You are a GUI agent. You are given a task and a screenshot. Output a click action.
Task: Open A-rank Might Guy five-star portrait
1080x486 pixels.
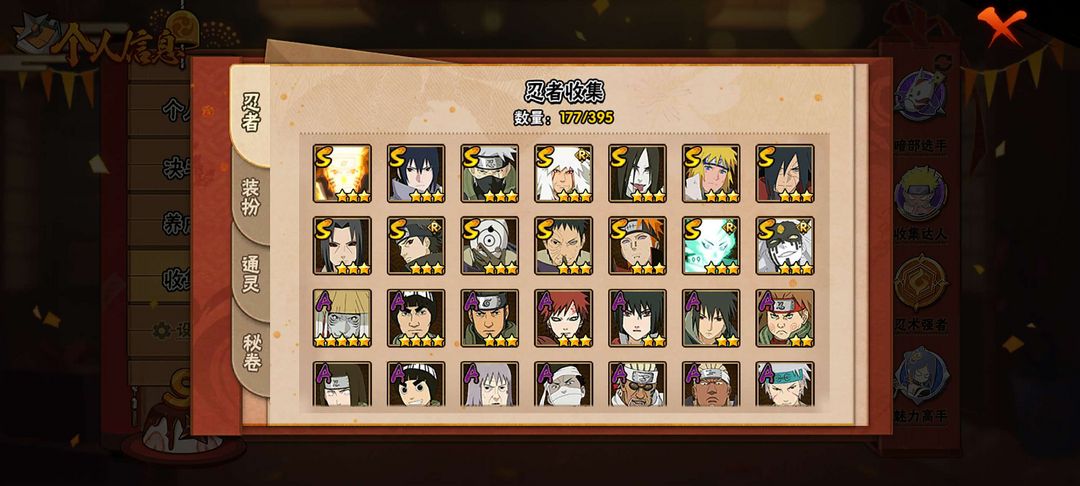(x=416, y=318)
